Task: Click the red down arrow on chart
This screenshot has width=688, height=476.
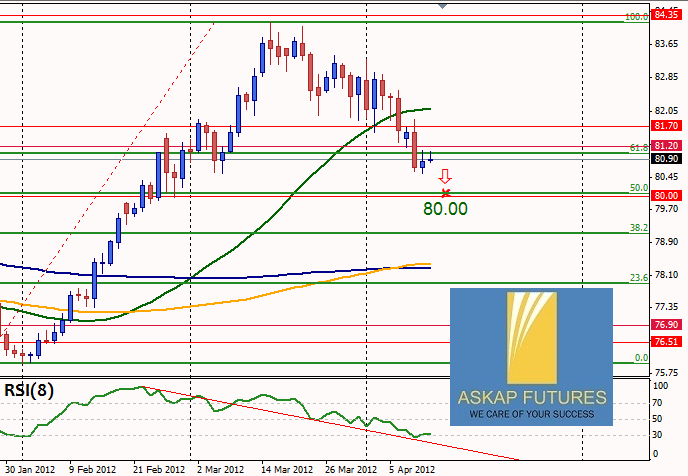Action: (x=445, y=175)
